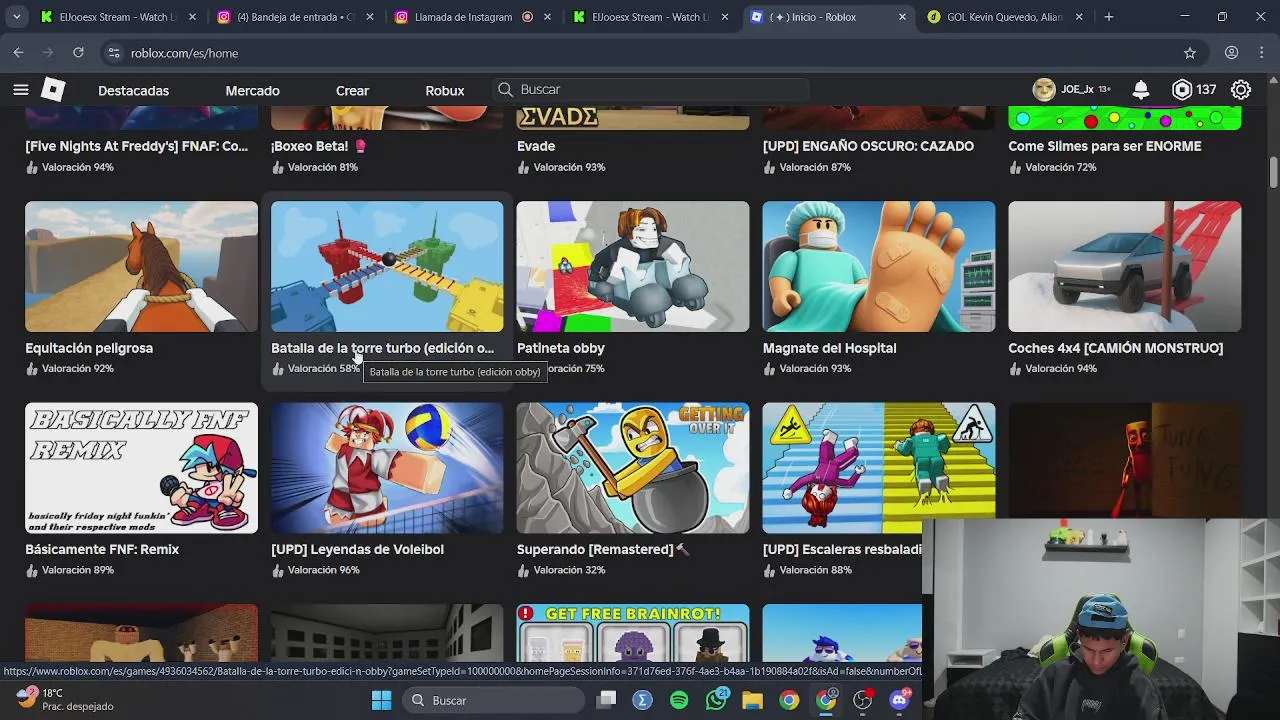
Task: View site information for roblox.com
Action: pos(113,53)
